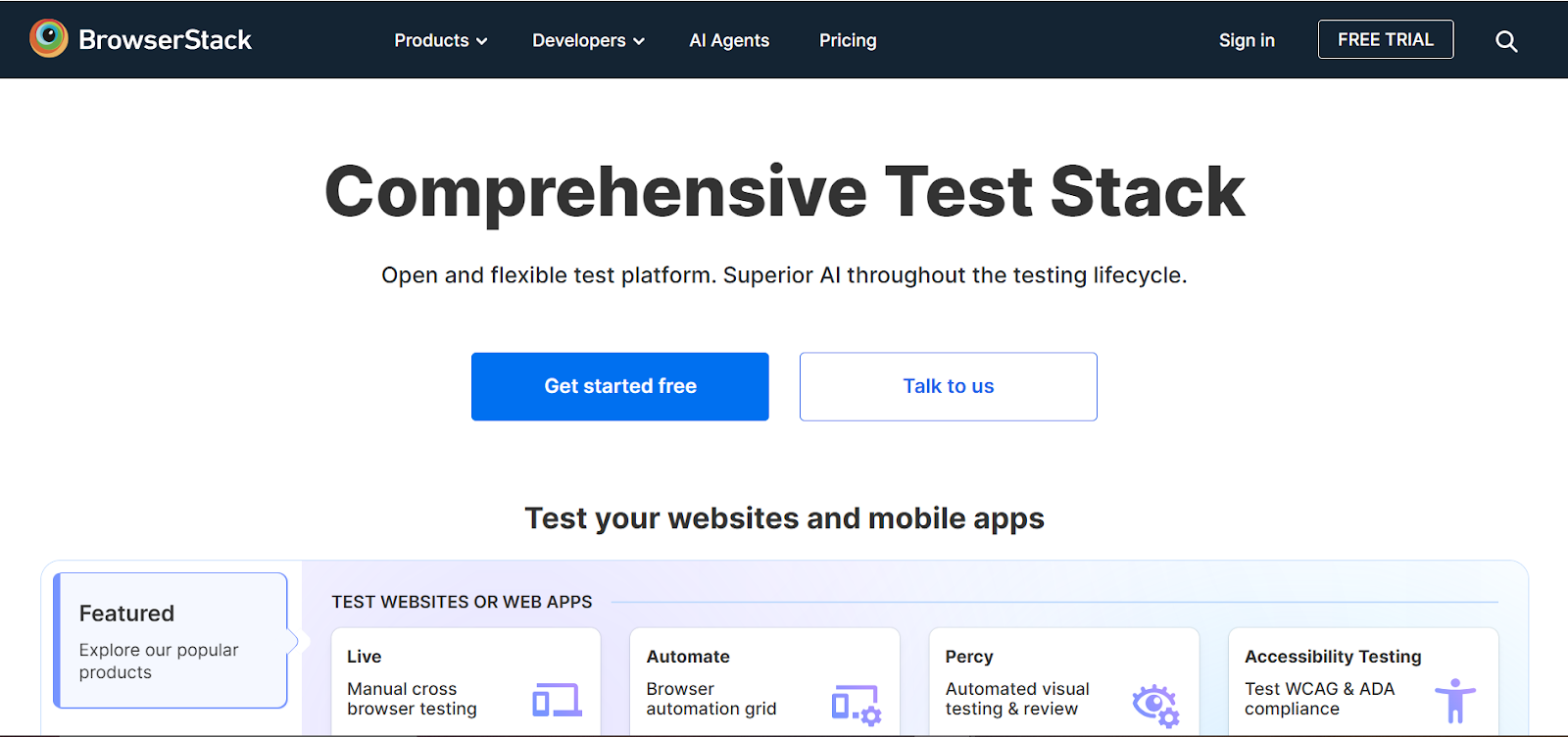Click 'Explore our popular products' text
The image size is (1568, 737).
[159, 662]
